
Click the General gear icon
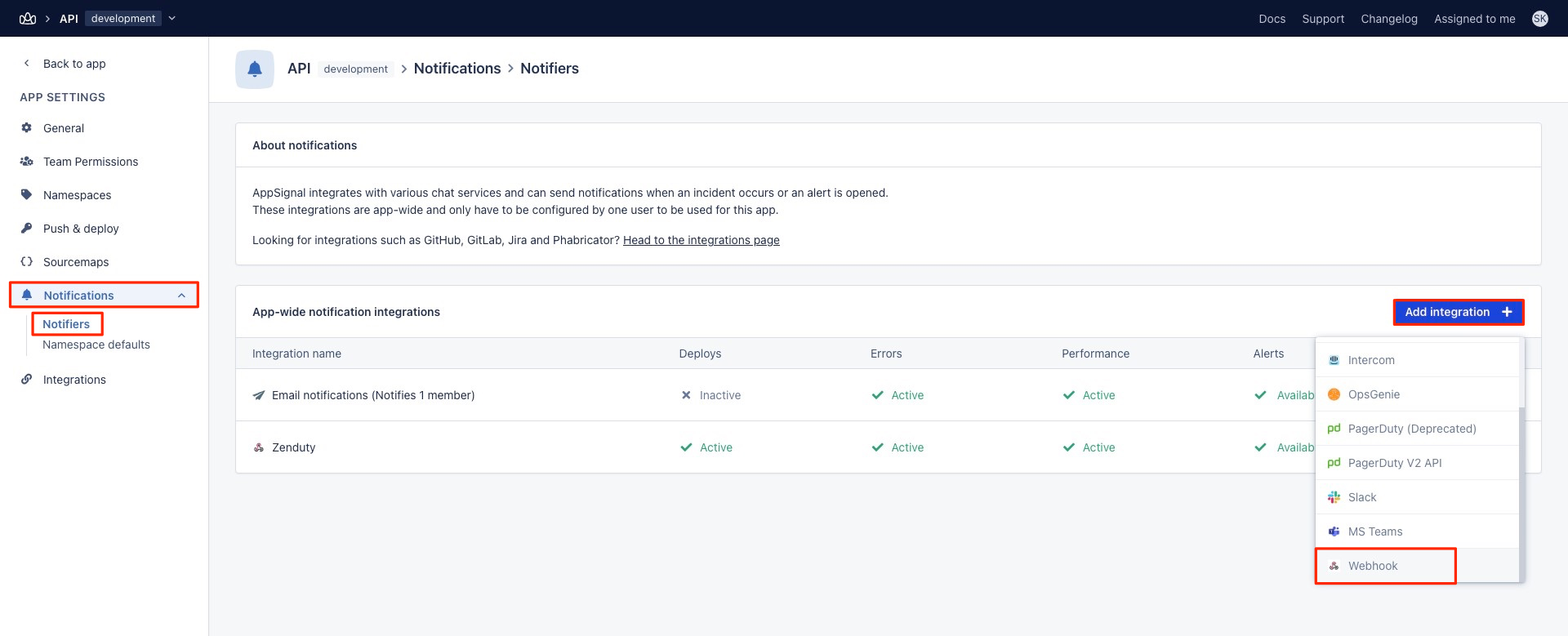pyautogui.click(x=26, y=127)
